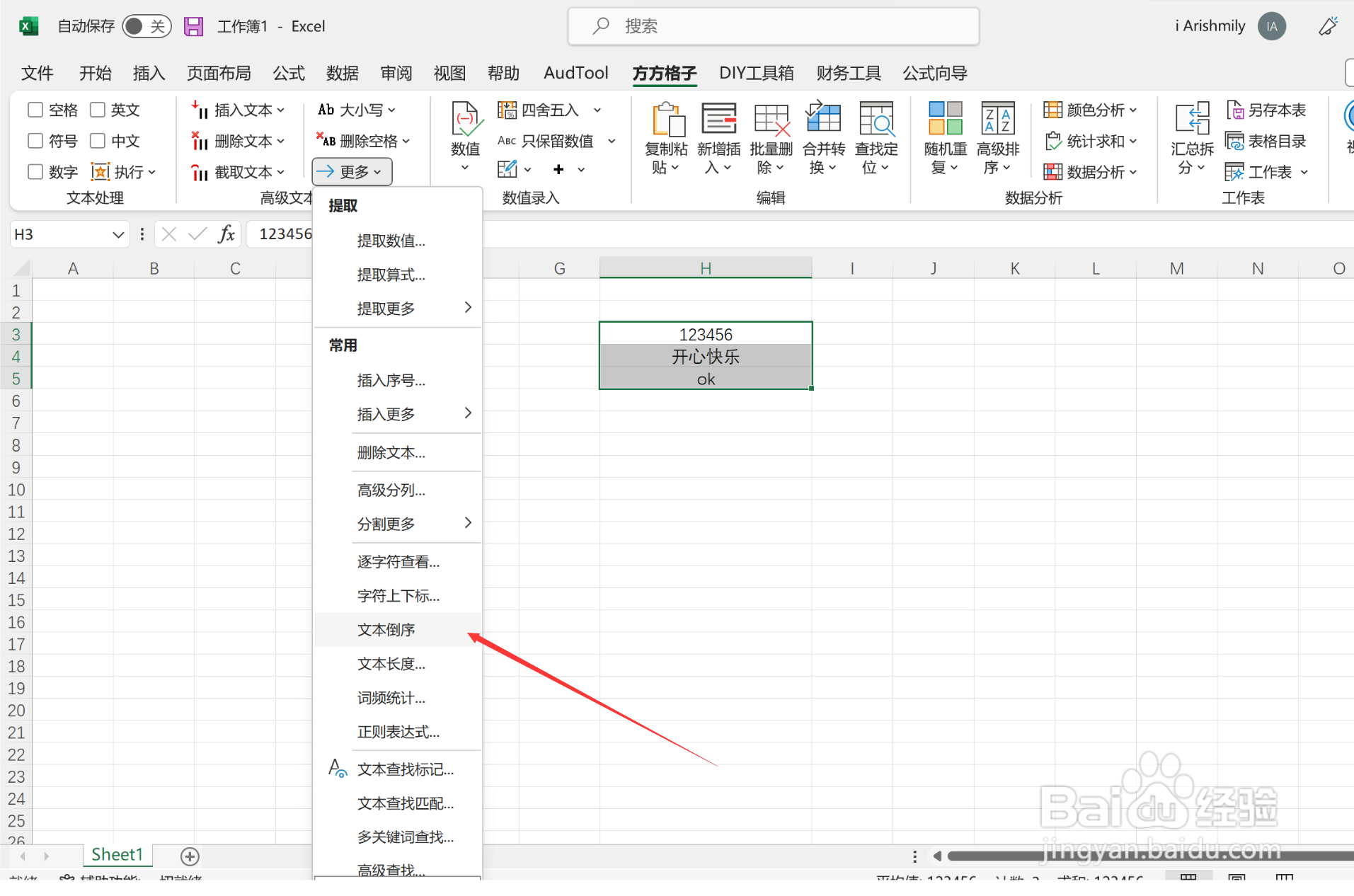This screenshot has height=896, width=1354.
Task: Open the 数值 sign tool icon
Action: pyautogui.click(x=466, y=119)
